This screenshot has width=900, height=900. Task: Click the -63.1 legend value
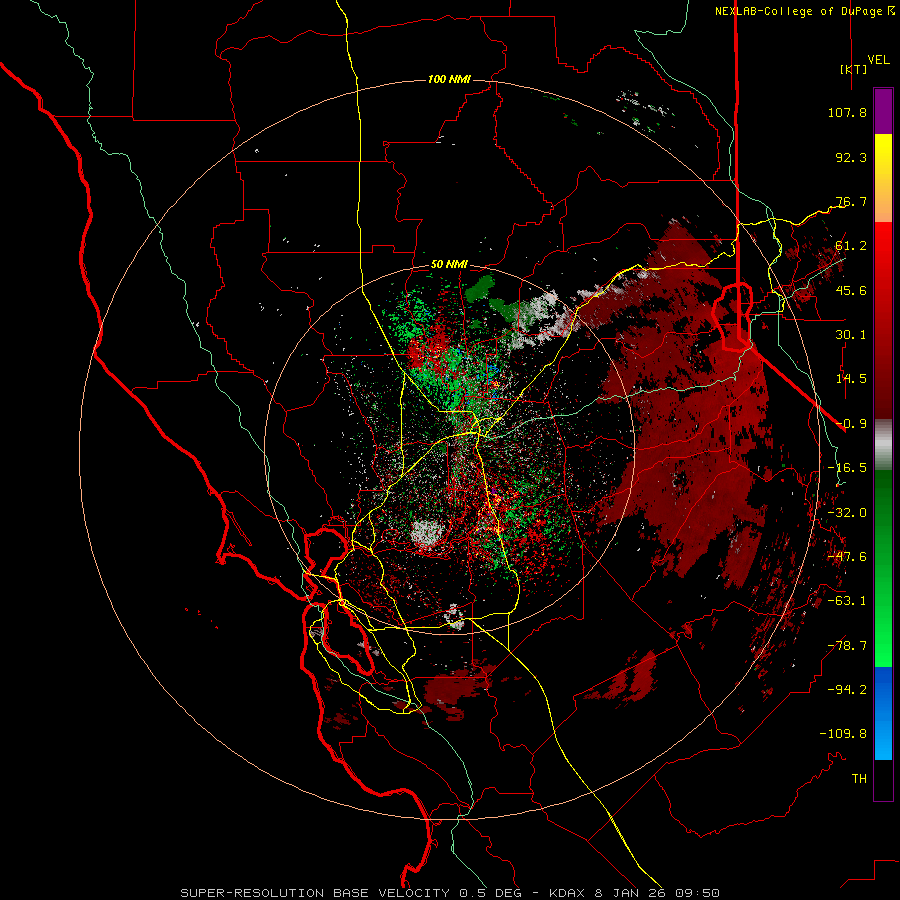pyautogui.click(x=847, y=601)
